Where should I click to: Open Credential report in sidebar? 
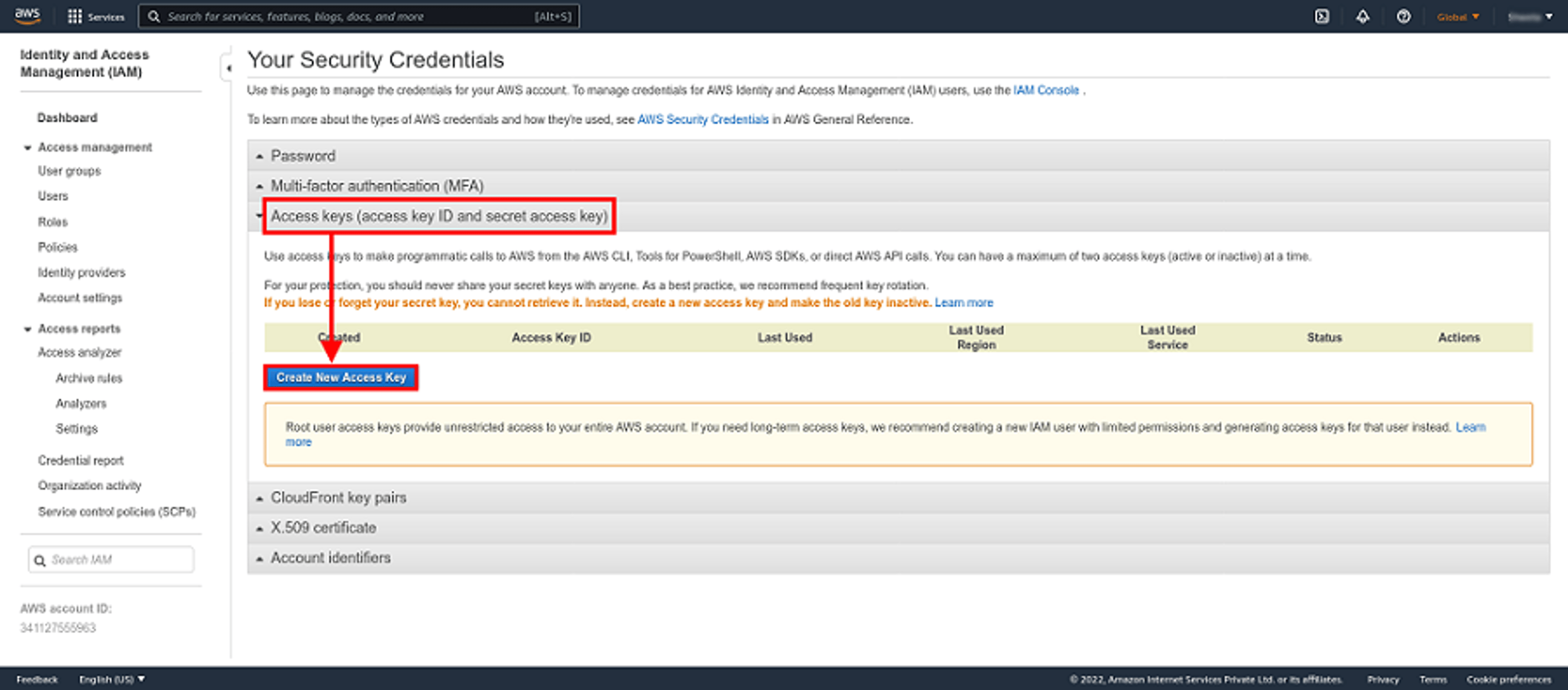pyautogui.click(x=80, y=460)
